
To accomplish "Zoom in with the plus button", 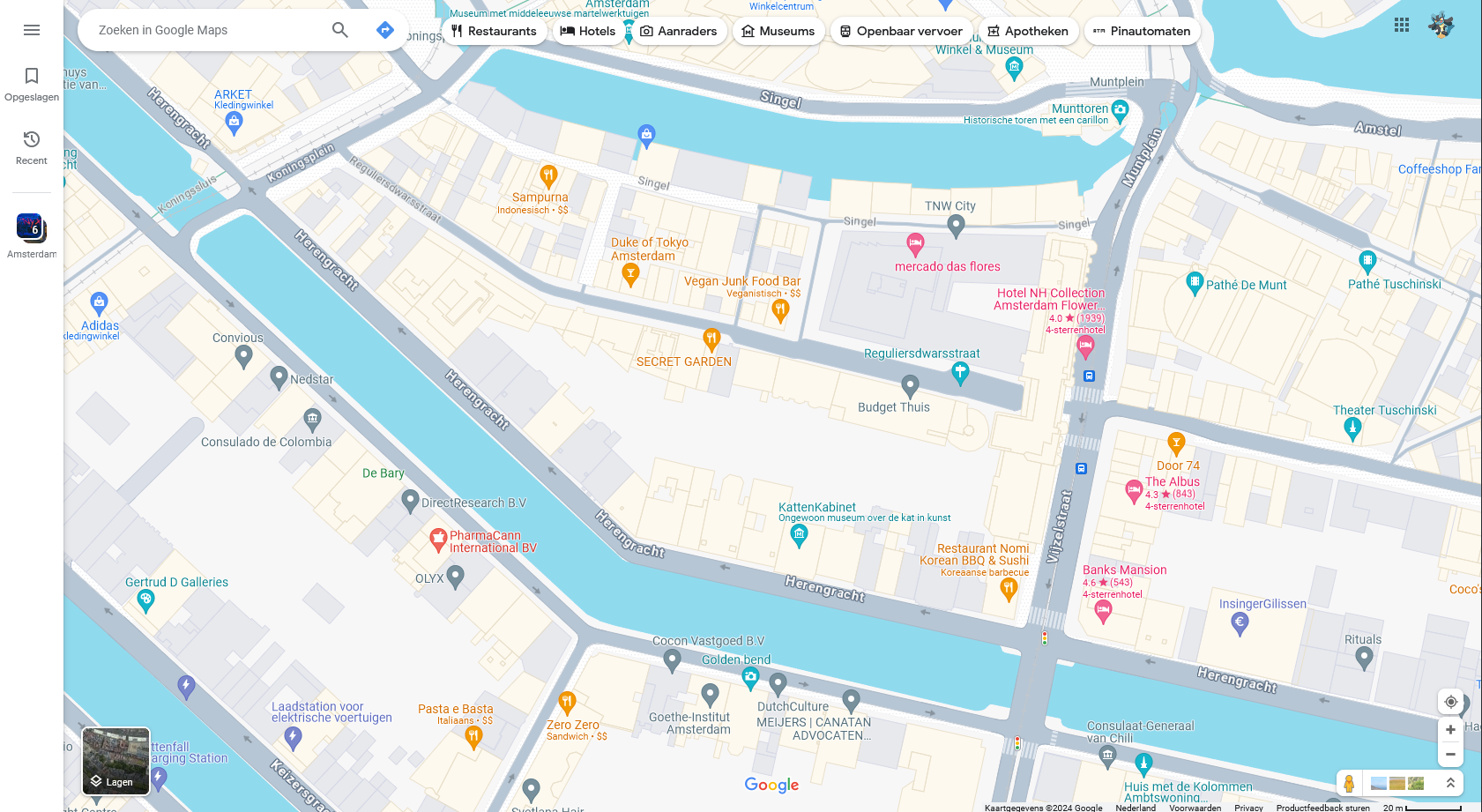I will 1450,729.
